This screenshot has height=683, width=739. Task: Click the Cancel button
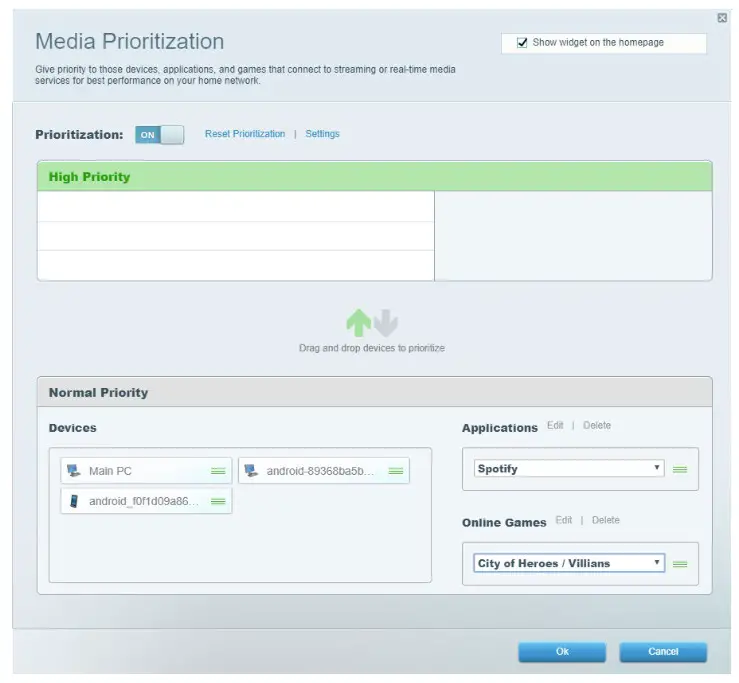click(663, 652)
